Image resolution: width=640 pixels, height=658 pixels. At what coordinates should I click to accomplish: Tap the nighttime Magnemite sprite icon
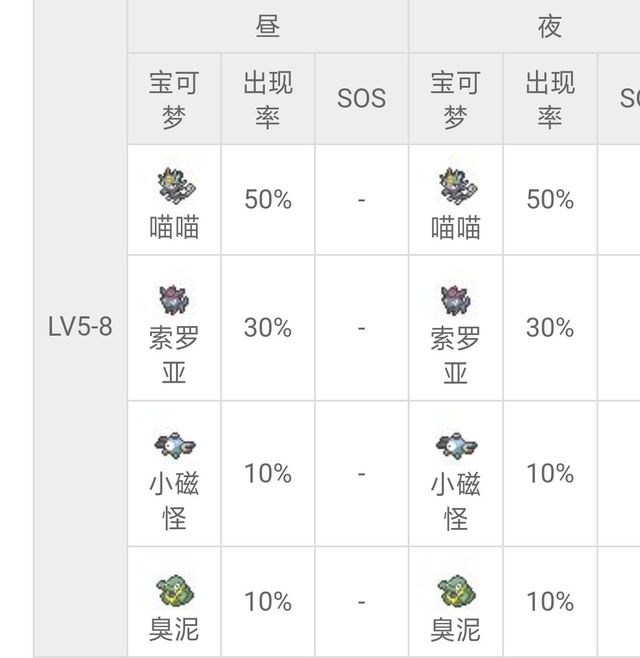456,446
